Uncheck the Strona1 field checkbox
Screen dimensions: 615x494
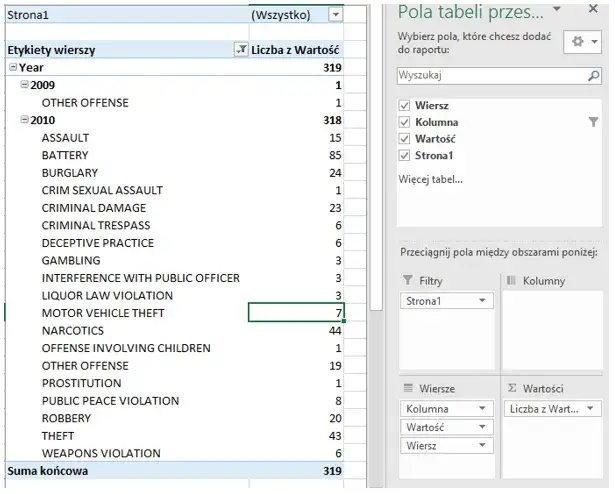point(404,155)
